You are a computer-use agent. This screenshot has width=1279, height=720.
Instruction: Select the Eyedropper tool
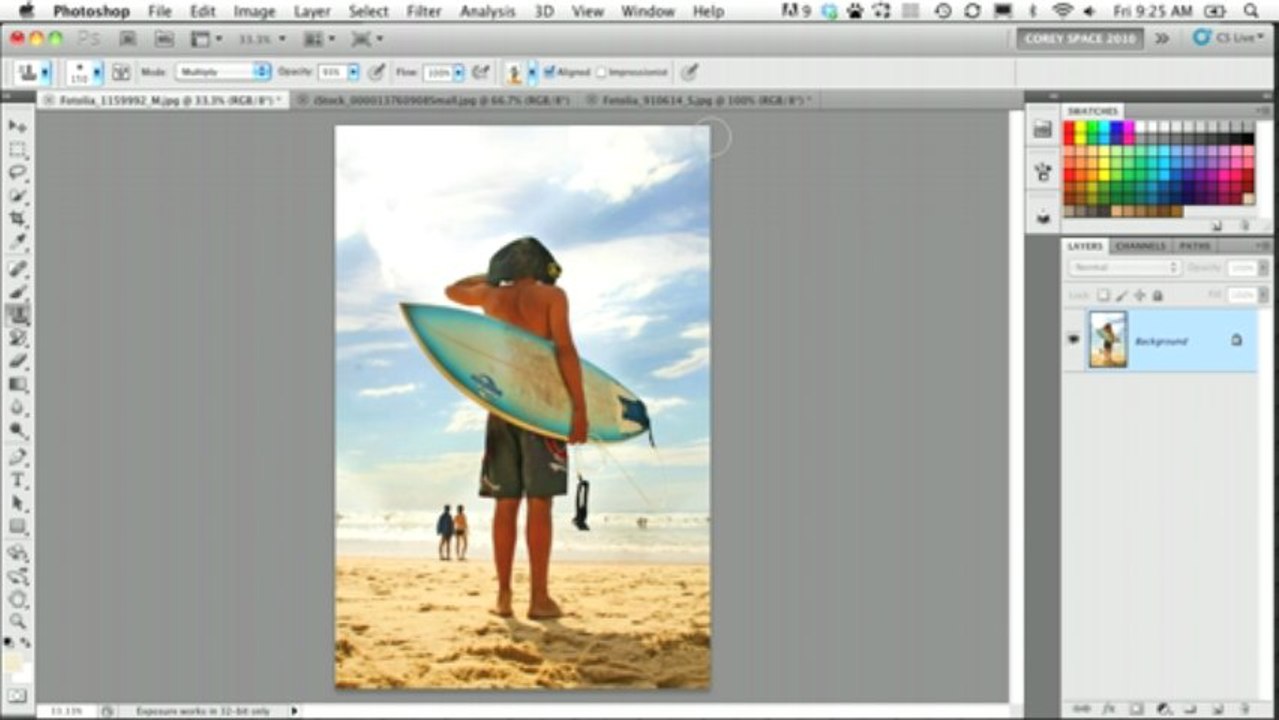tap(18, 242)
